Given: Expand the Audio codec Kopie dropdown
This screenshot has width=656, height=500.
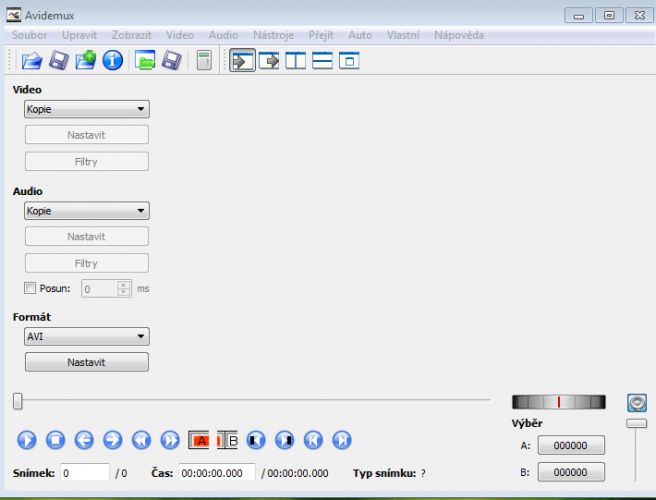Looking at the screenshot, I should coord(87,211).
